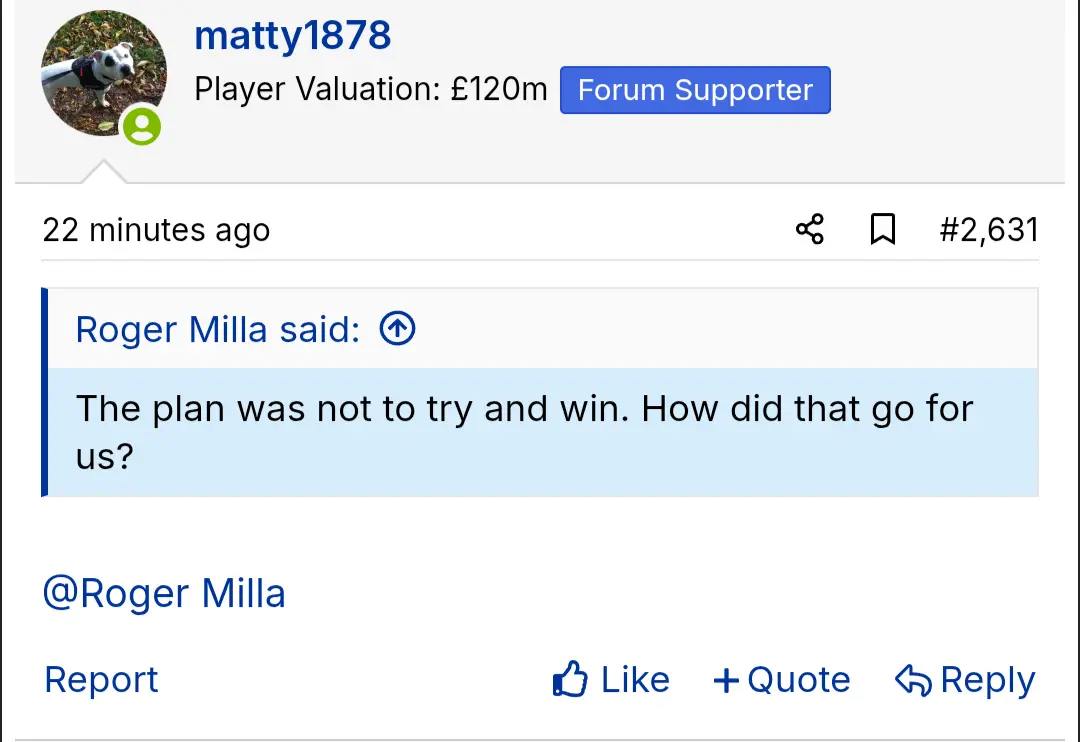Click the thumbs-up icon
This screenshot has height=742, width=1080.
tap(570, 681)
